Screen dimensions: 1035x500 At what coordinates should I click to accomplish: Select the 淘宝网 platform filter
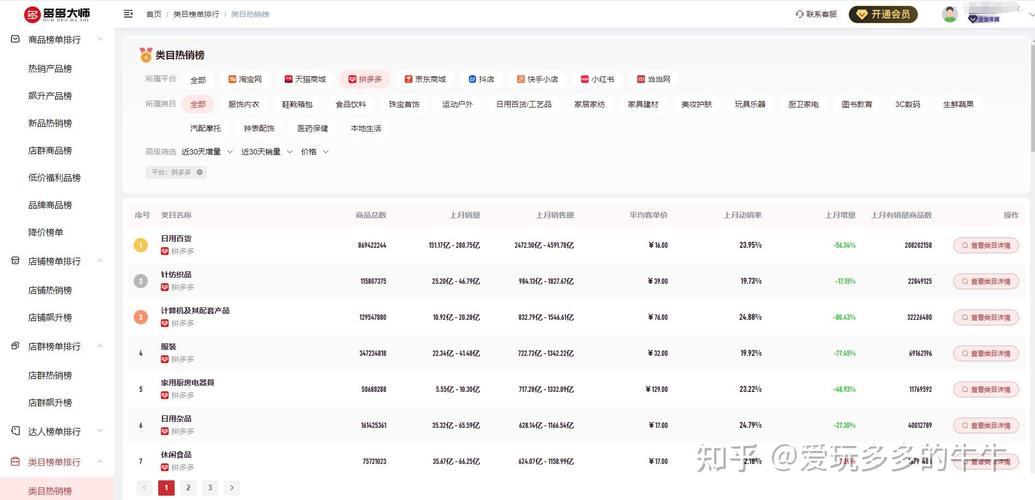(245, 79)
